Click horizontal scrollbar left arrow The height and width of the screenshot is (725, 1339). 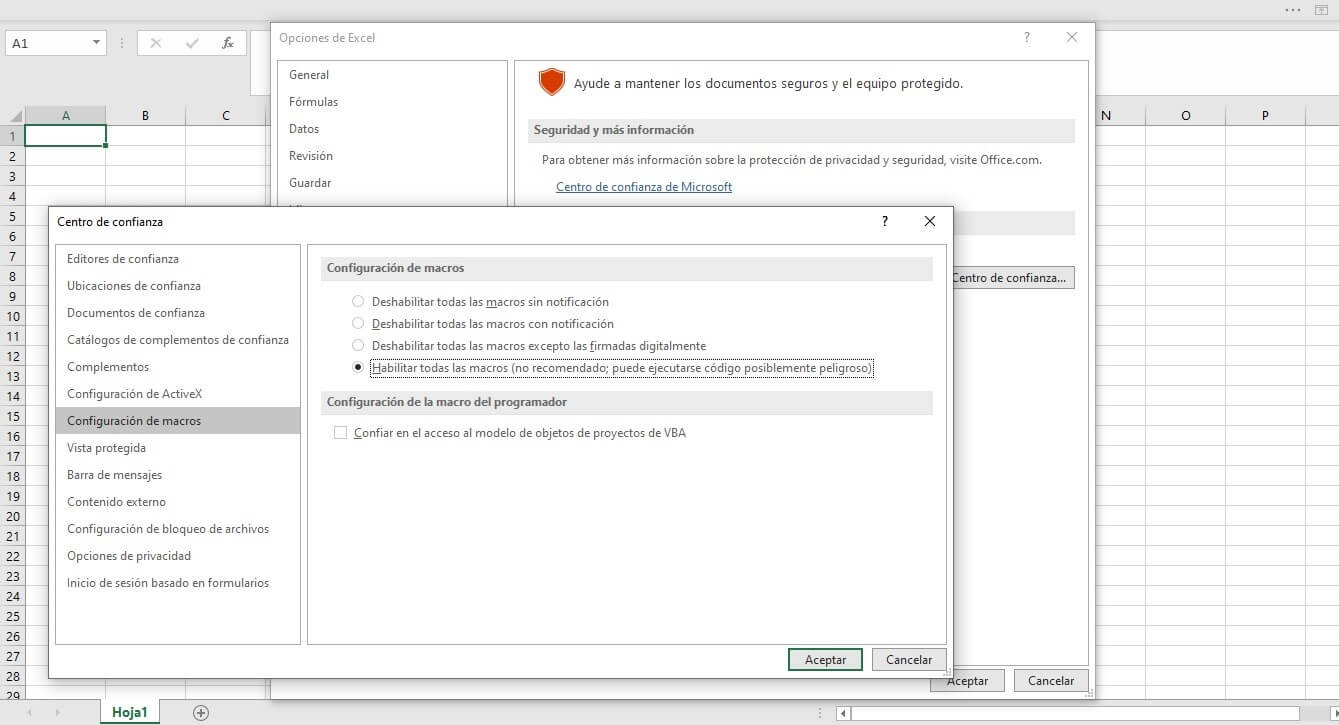point(844,713)
